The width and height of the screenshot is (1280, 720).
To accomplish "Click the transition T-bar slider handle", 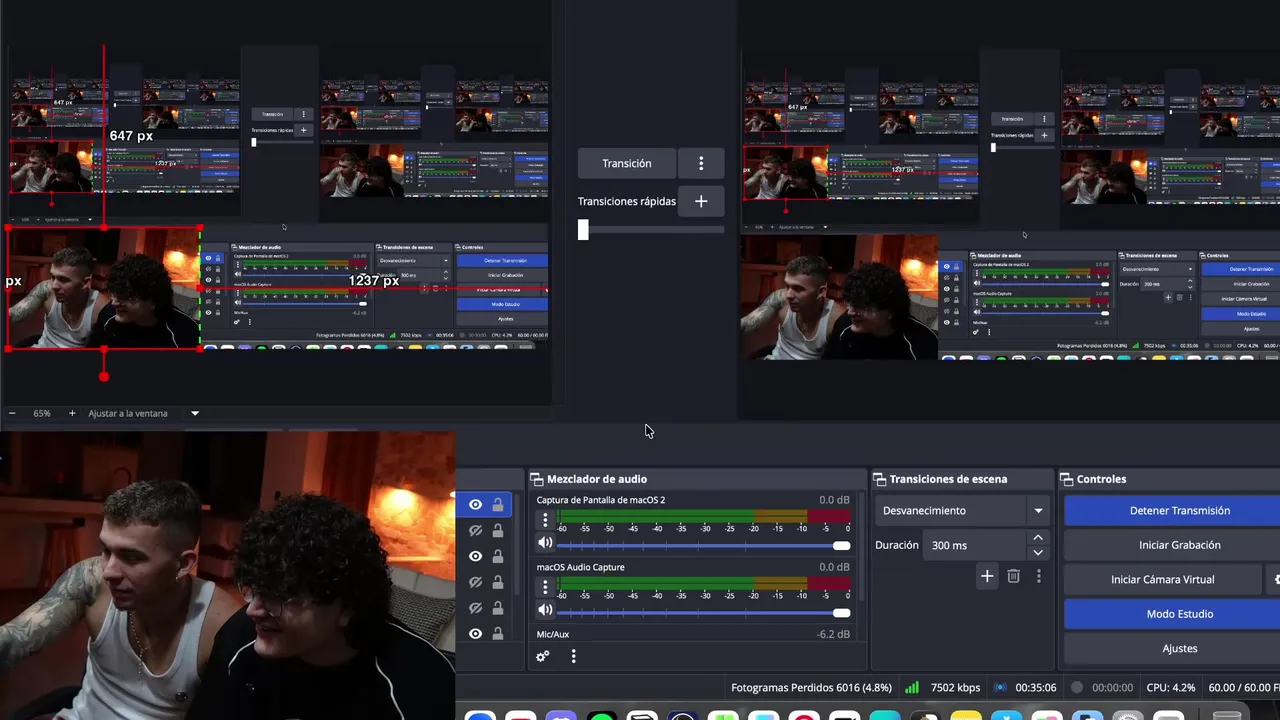I will 583,230.
